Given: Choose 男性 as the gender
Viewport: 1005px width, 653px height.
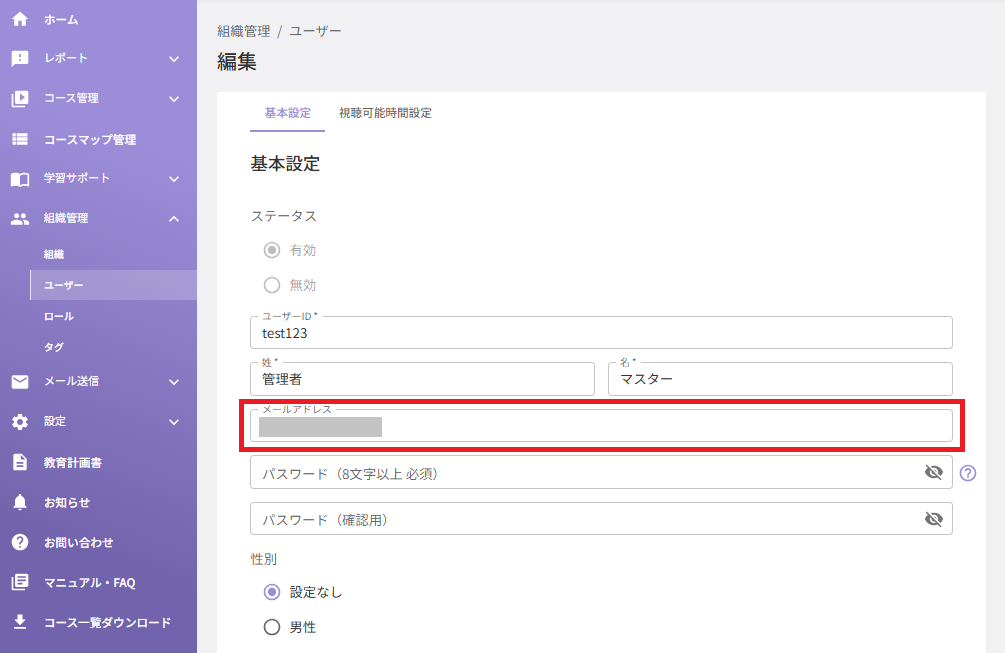Looking at the screenshot, I should tap(272, 627).
